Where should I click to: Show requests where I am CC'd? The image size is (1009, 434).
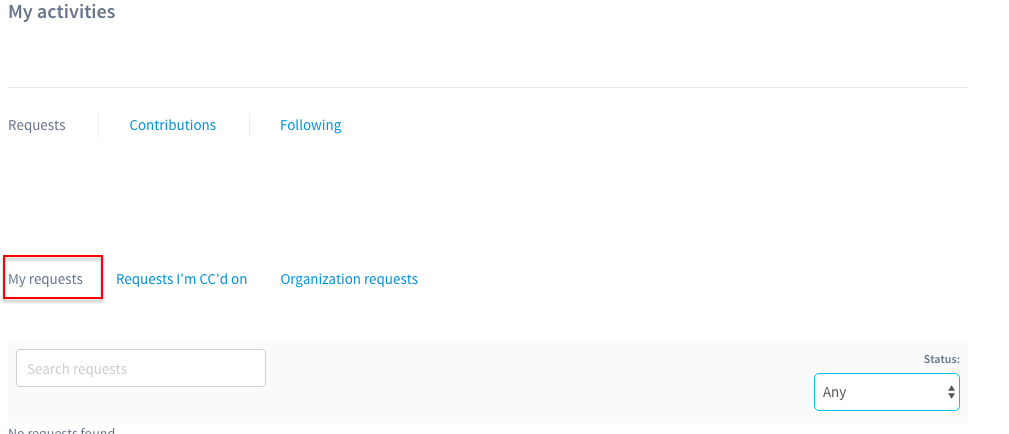(x=181, y=279)
